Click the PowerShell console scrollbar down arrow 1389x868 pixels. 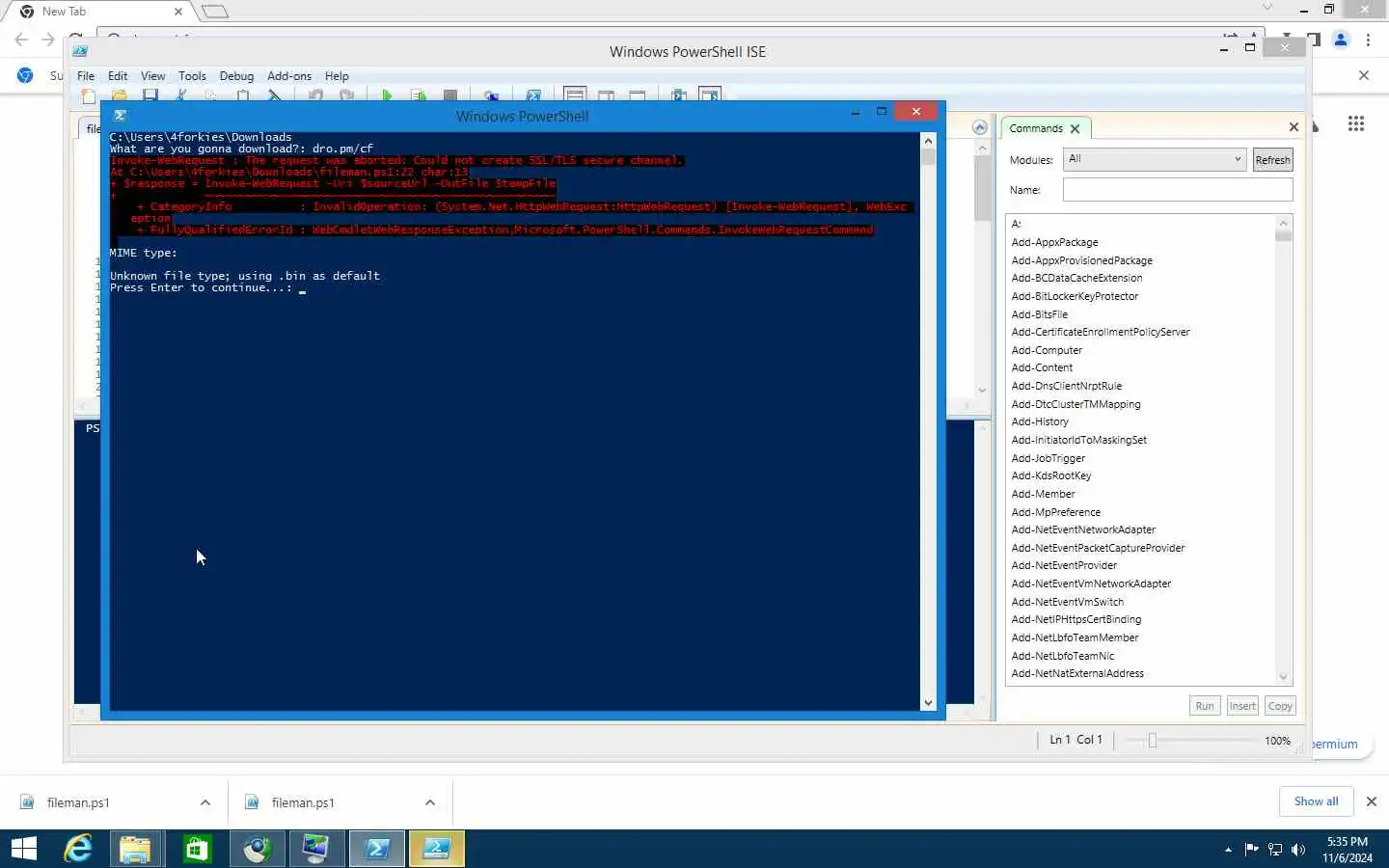click(928, 703)
